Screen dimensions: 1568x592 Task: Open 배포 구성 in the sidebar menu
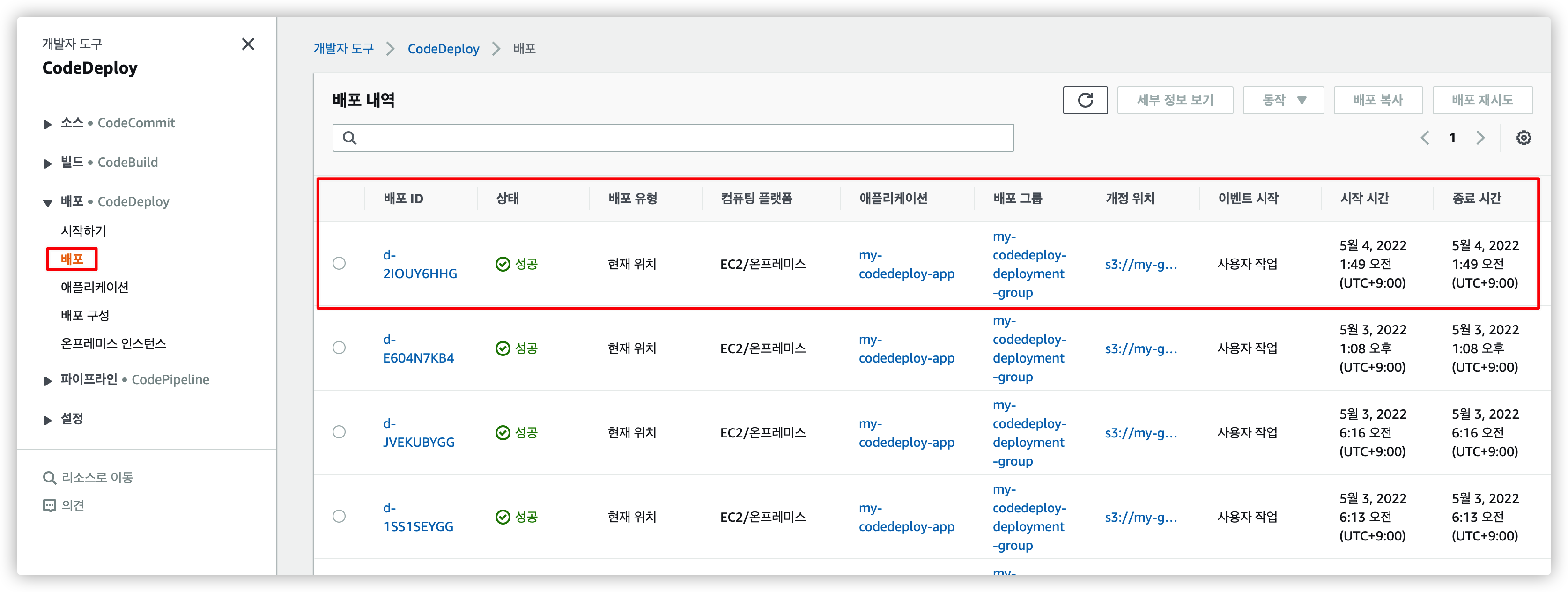(x=85, y=315)
